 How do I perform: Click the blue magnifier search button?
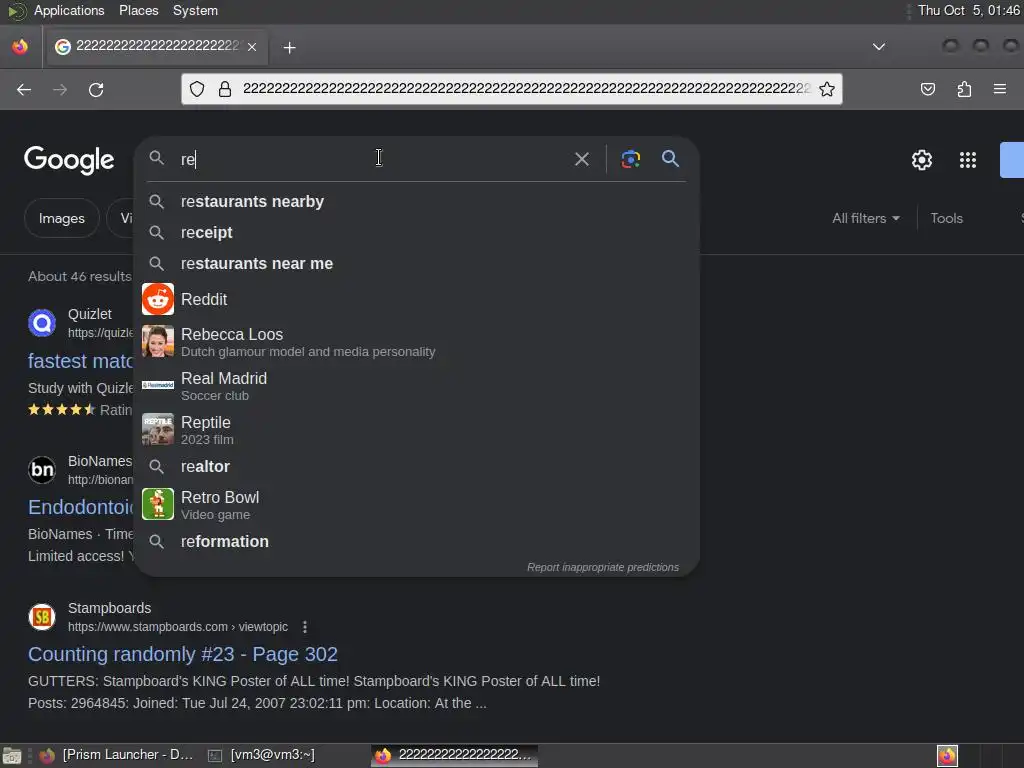point(670,158)
